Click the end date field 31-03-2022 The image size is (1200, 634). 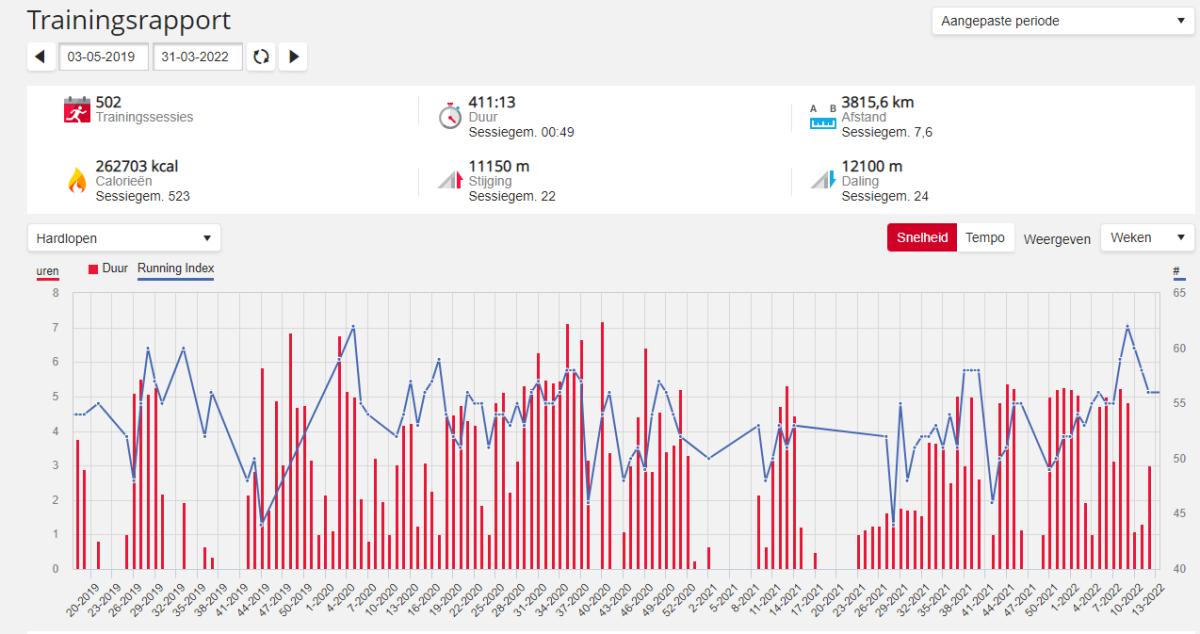[198, 57]
